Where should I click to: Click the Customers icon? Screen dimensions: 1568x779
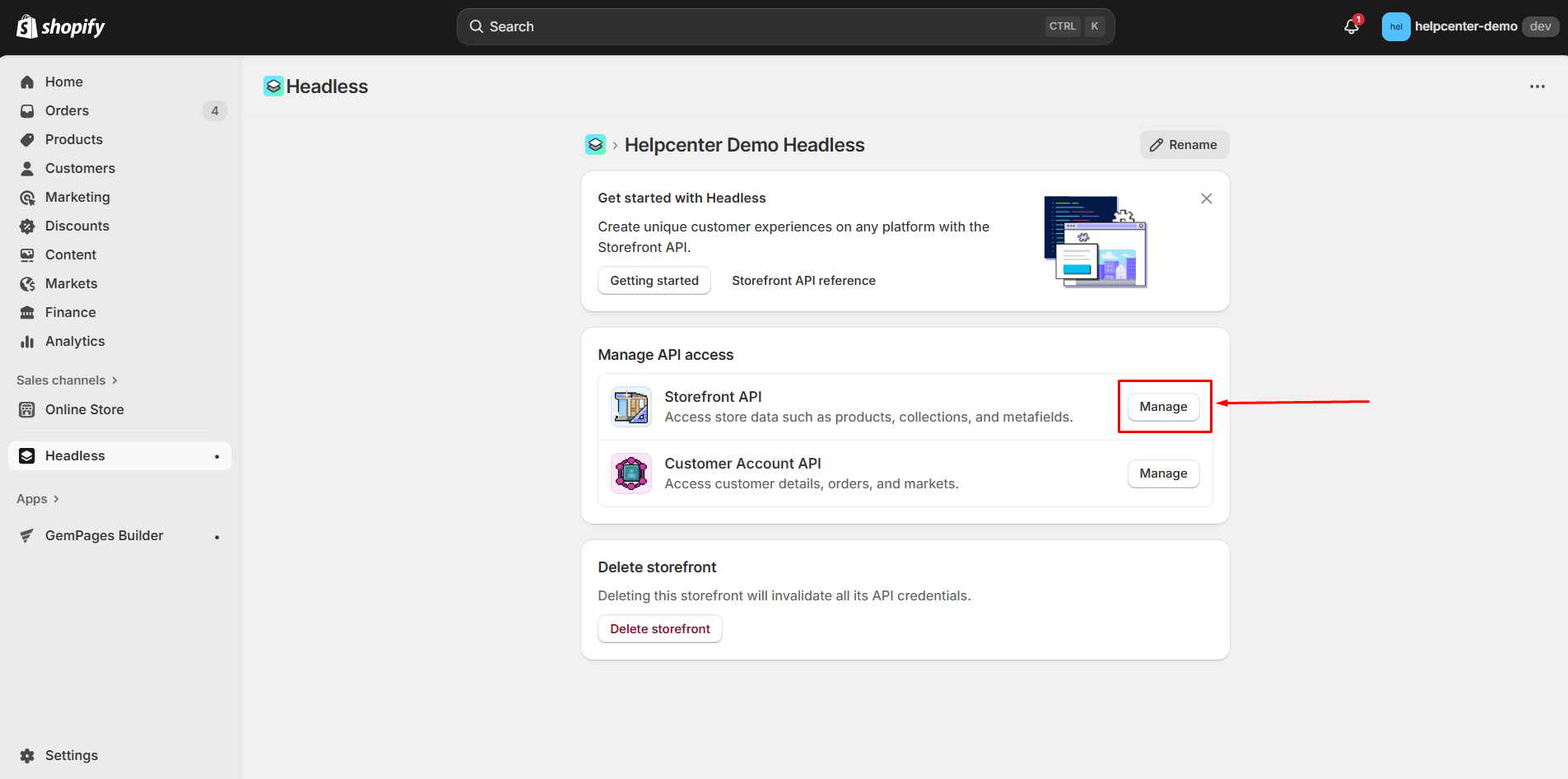(27, 168)
